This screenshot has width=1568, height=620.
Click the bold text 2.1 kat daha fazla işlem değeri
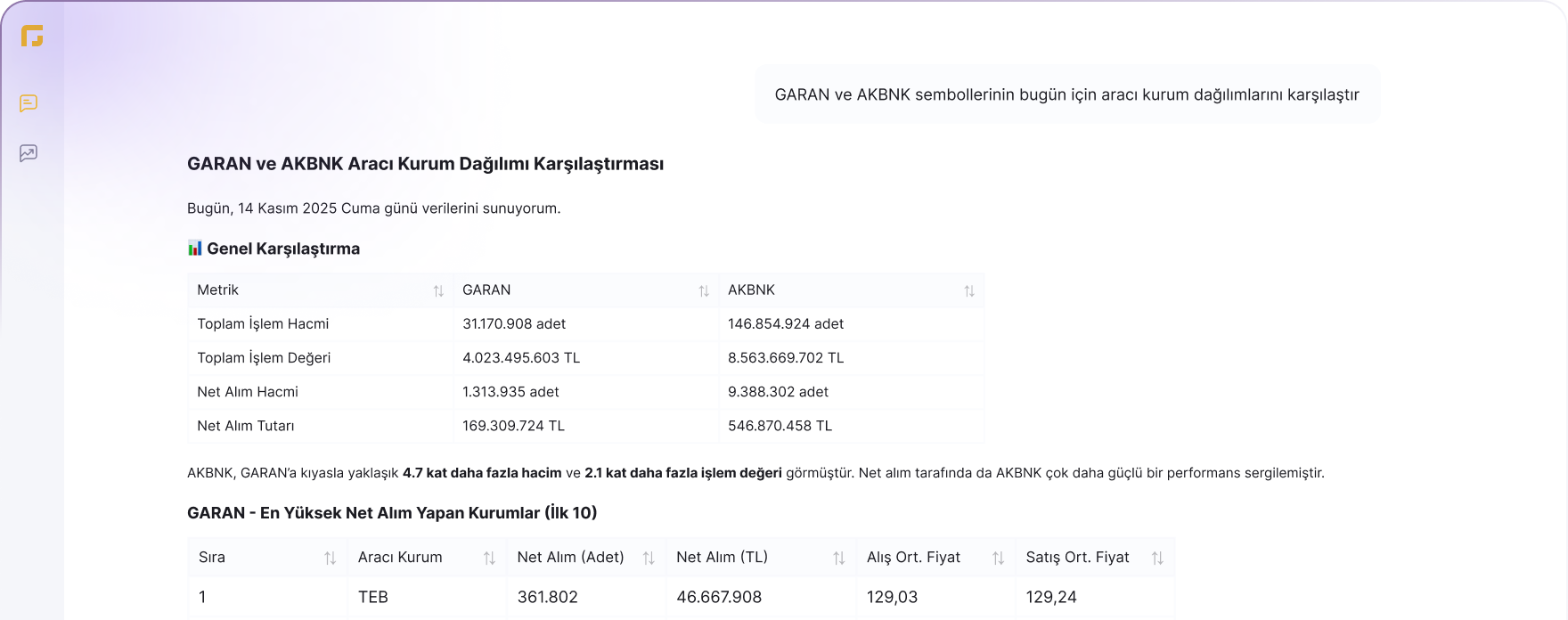pyautogui.click(x=683, y=473)
